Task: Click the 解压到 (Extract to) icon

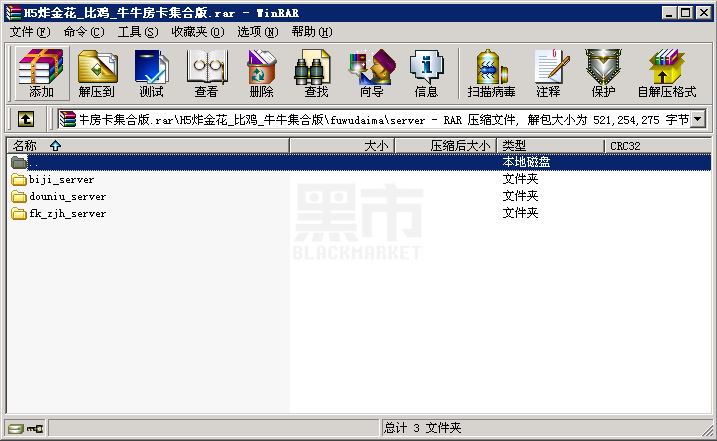Action: (x=97, y=73)
